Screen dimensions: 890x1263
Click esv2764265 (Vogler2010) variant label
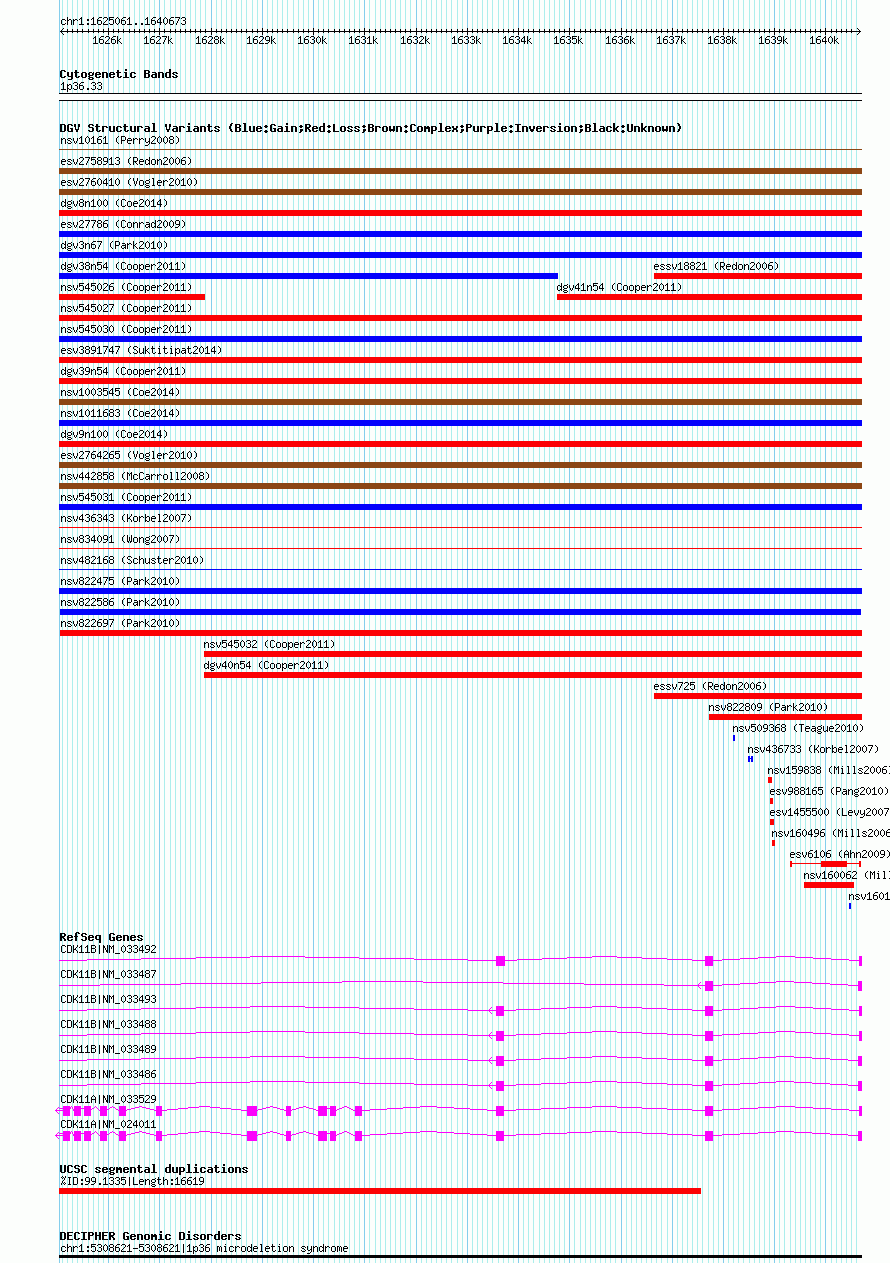[129, 455]
